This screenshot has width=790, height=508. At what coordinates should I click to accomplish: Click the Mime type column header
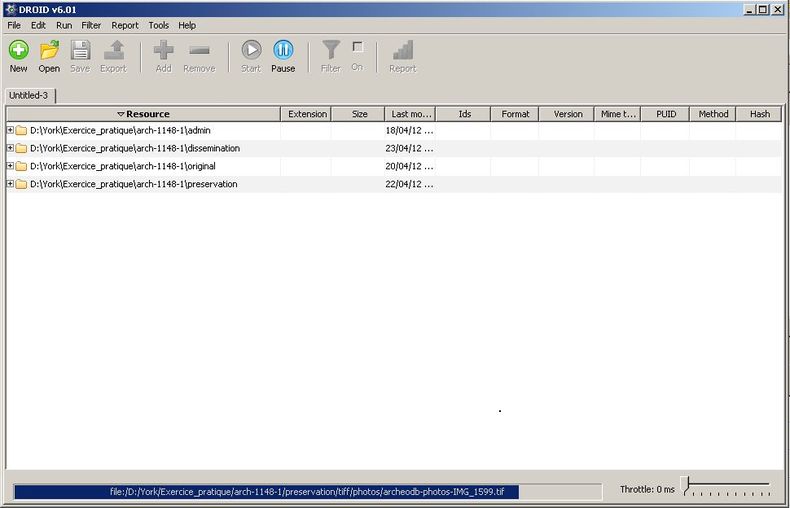click(x=618, y=114)
